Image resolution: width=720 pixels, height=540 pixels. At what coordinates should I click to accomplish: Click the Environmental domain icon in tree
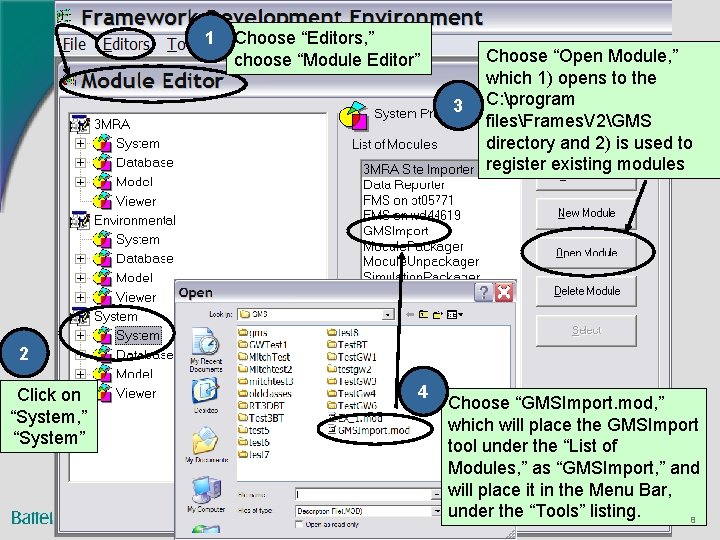tap(80, 220)
